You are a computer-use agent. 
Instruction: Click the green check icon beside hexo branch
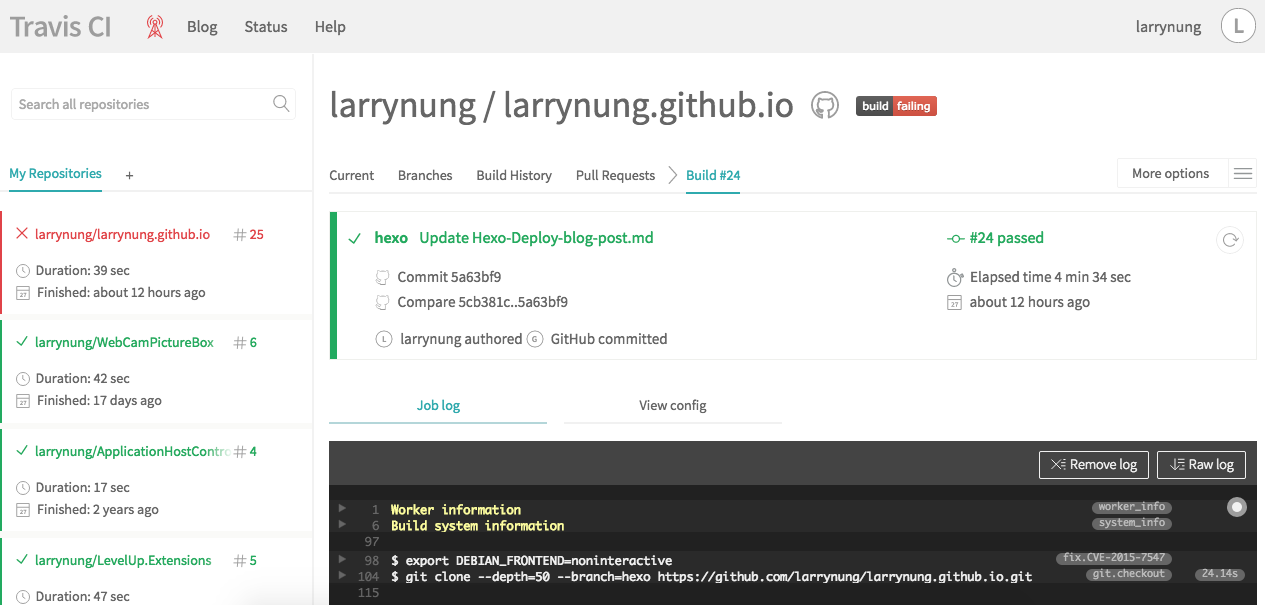coord(354,238)
